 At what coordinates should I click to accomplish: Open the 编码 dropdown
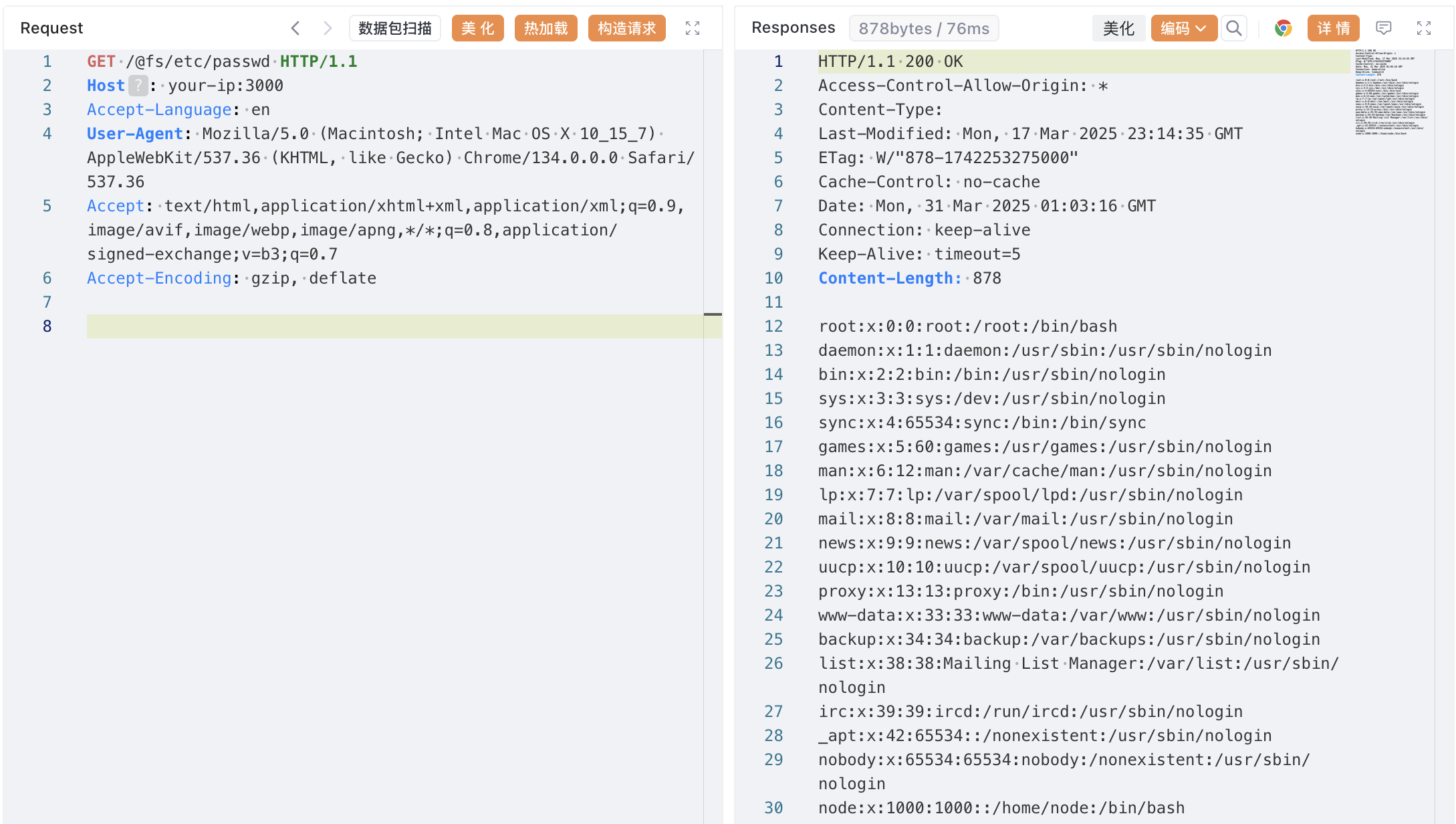1183,28
